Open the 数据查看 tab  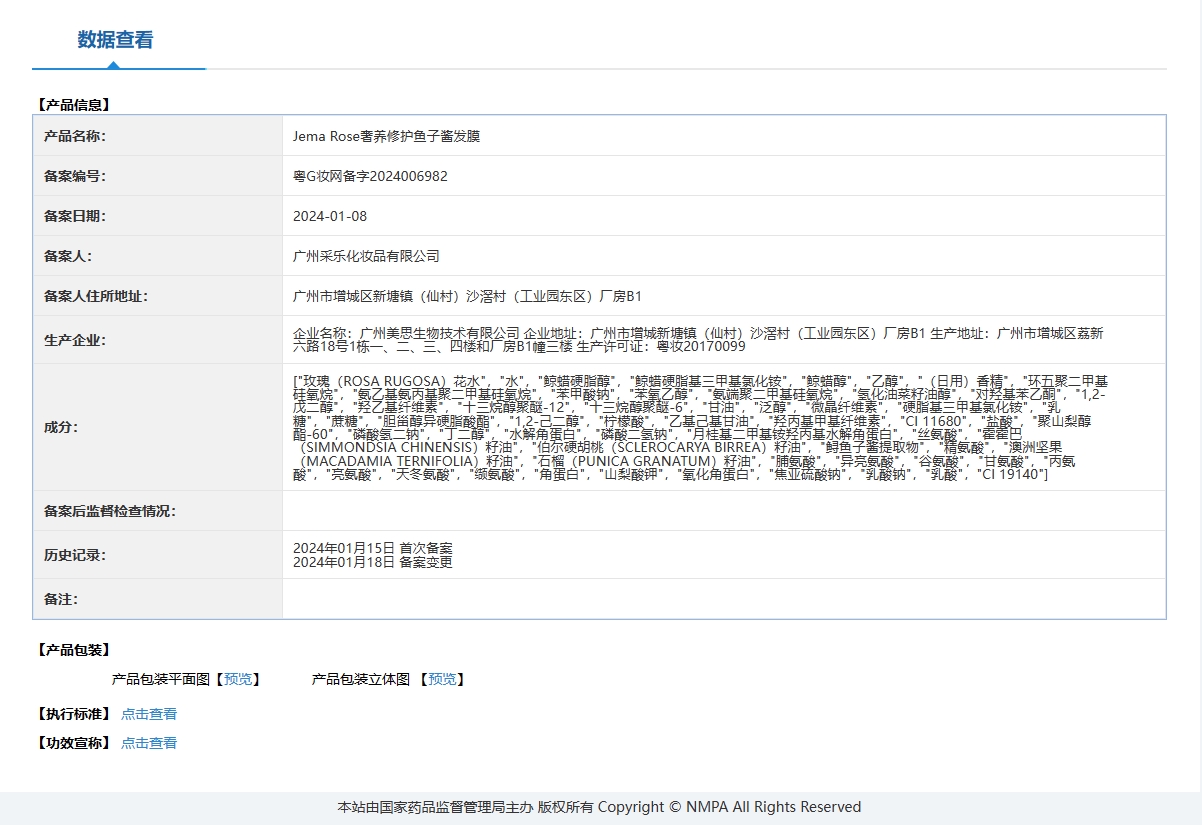coord(116,40)
